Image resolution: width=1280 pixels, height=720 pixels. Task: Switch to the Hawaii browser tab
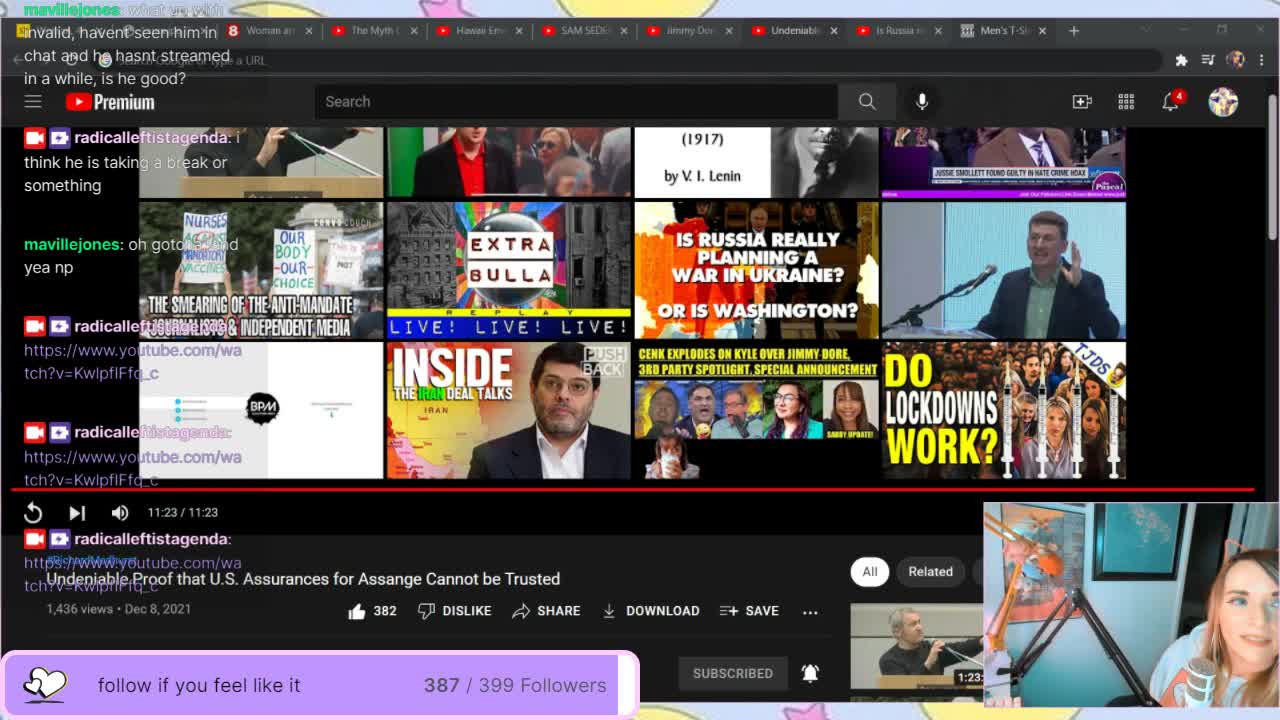click(478, 31)
